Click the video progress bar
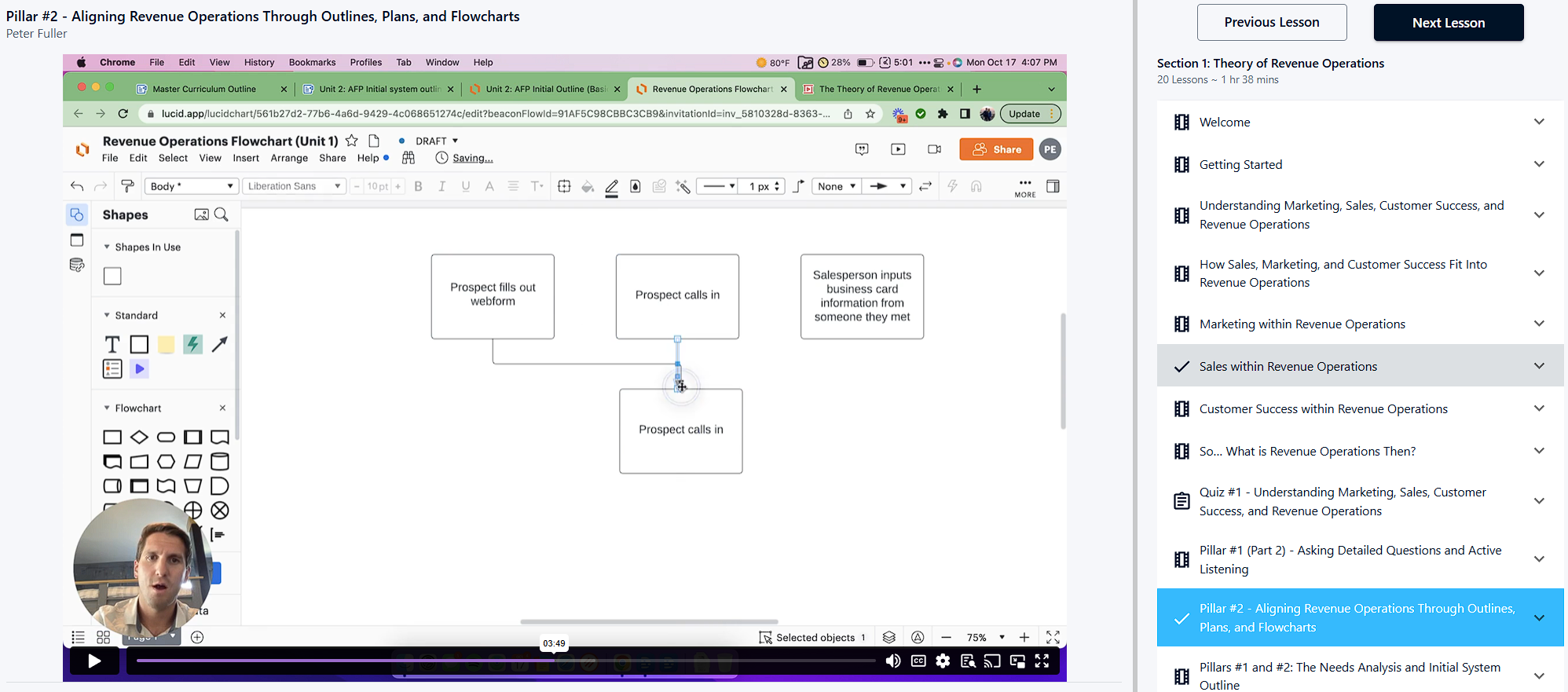1568x692 pixels. click(x=503, y=661)
